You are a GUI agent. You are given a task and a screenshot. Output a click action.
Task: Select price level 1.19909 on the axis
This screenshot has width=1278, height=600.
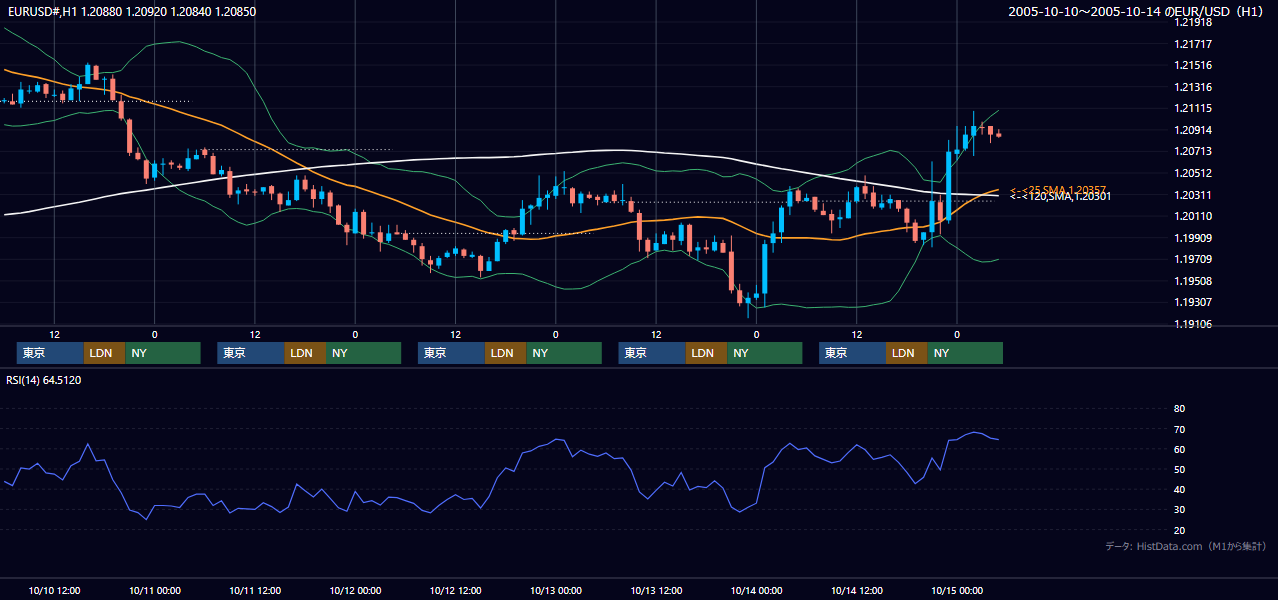coord(1194,238)
